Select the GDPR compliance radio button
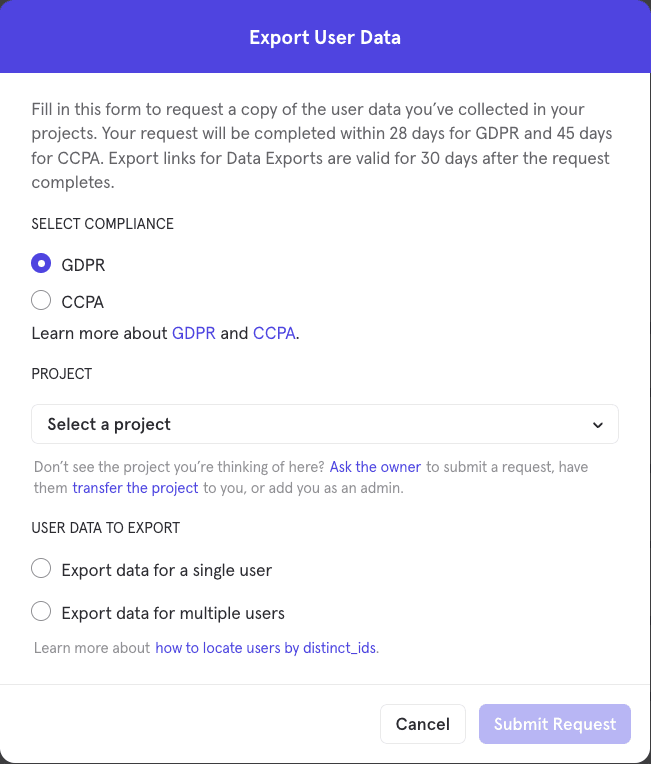The height and width of the screenshot is (764, 651). point(41,264)
